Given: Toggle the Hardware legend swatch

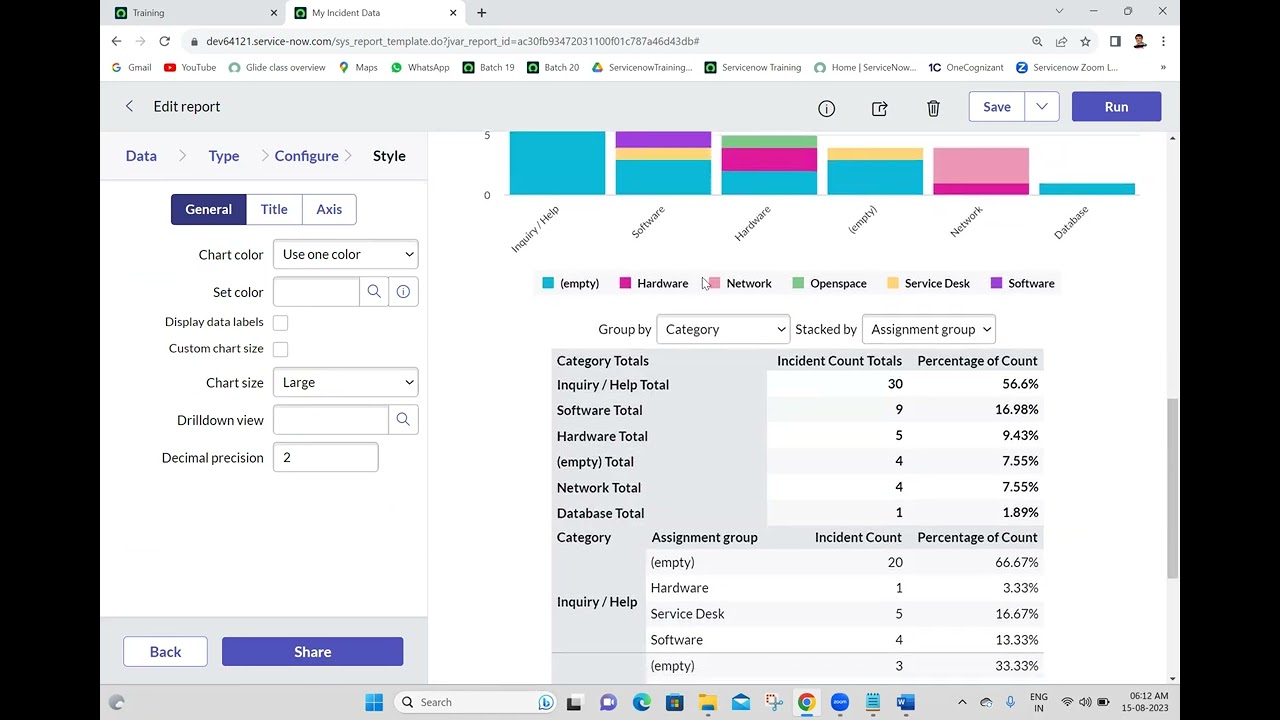Looking at the screenshot, I should (x=625, y=283).
